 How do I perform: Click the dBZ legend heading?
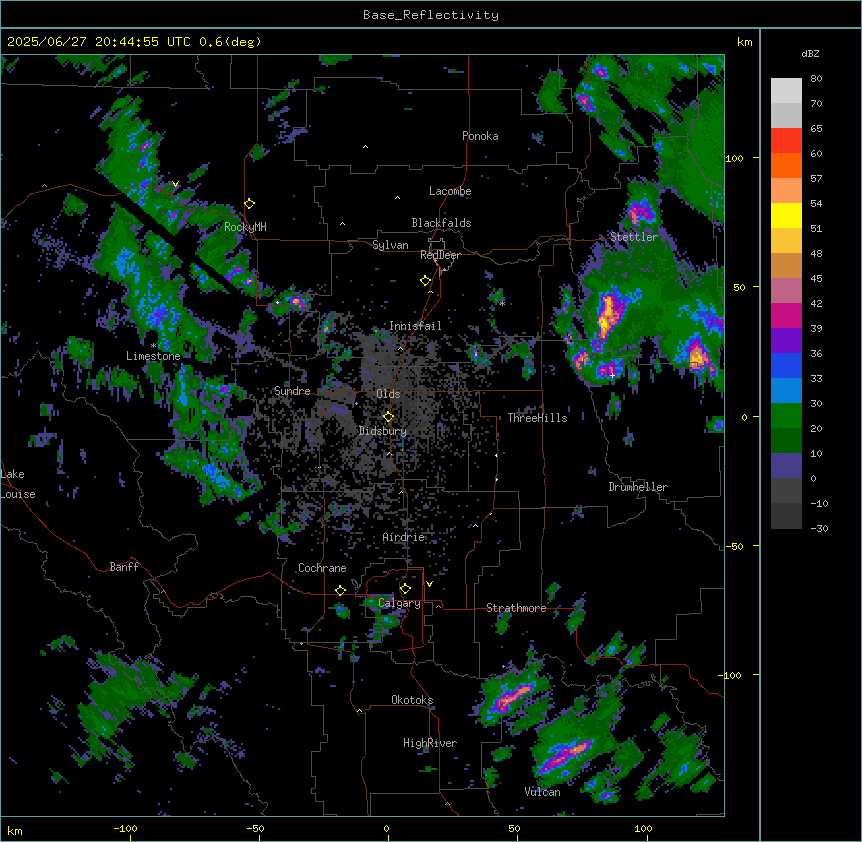click(x=810, y=53)
